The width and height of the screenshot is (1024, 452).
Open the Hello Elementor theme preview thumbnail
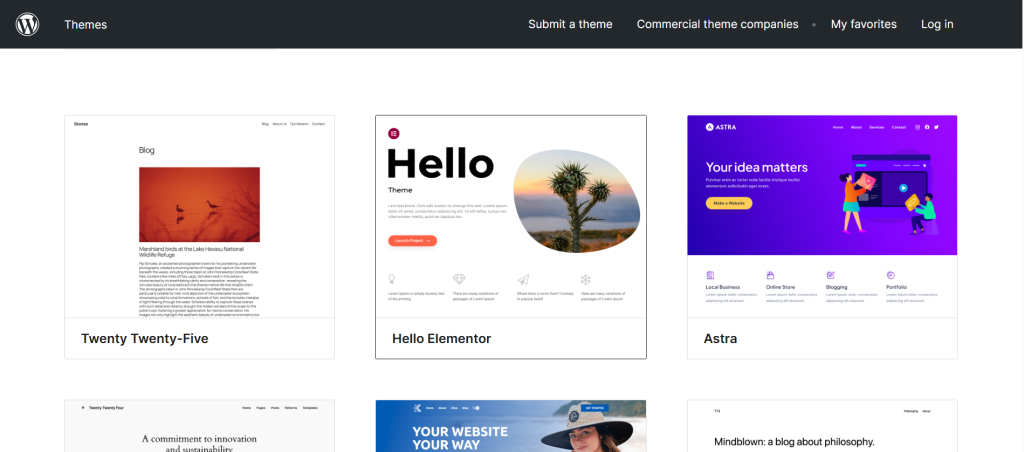click(511, 217)
